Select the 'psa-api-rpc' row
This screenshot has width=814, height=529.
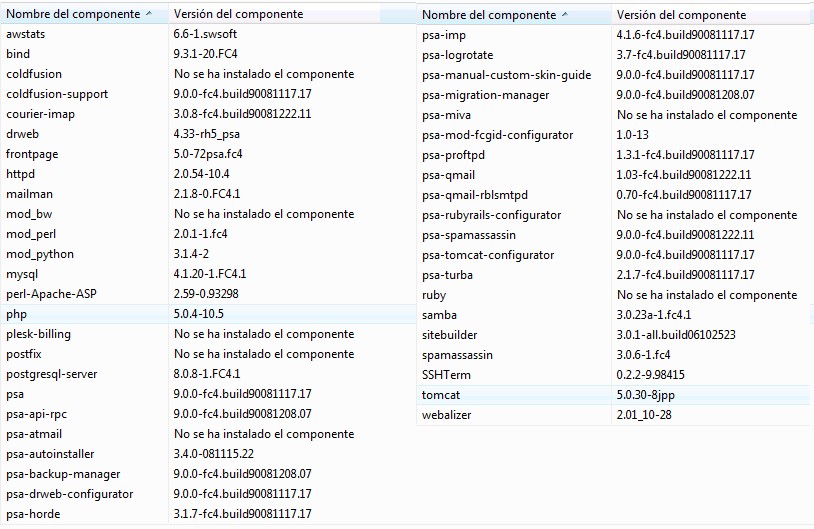point(208,414)
